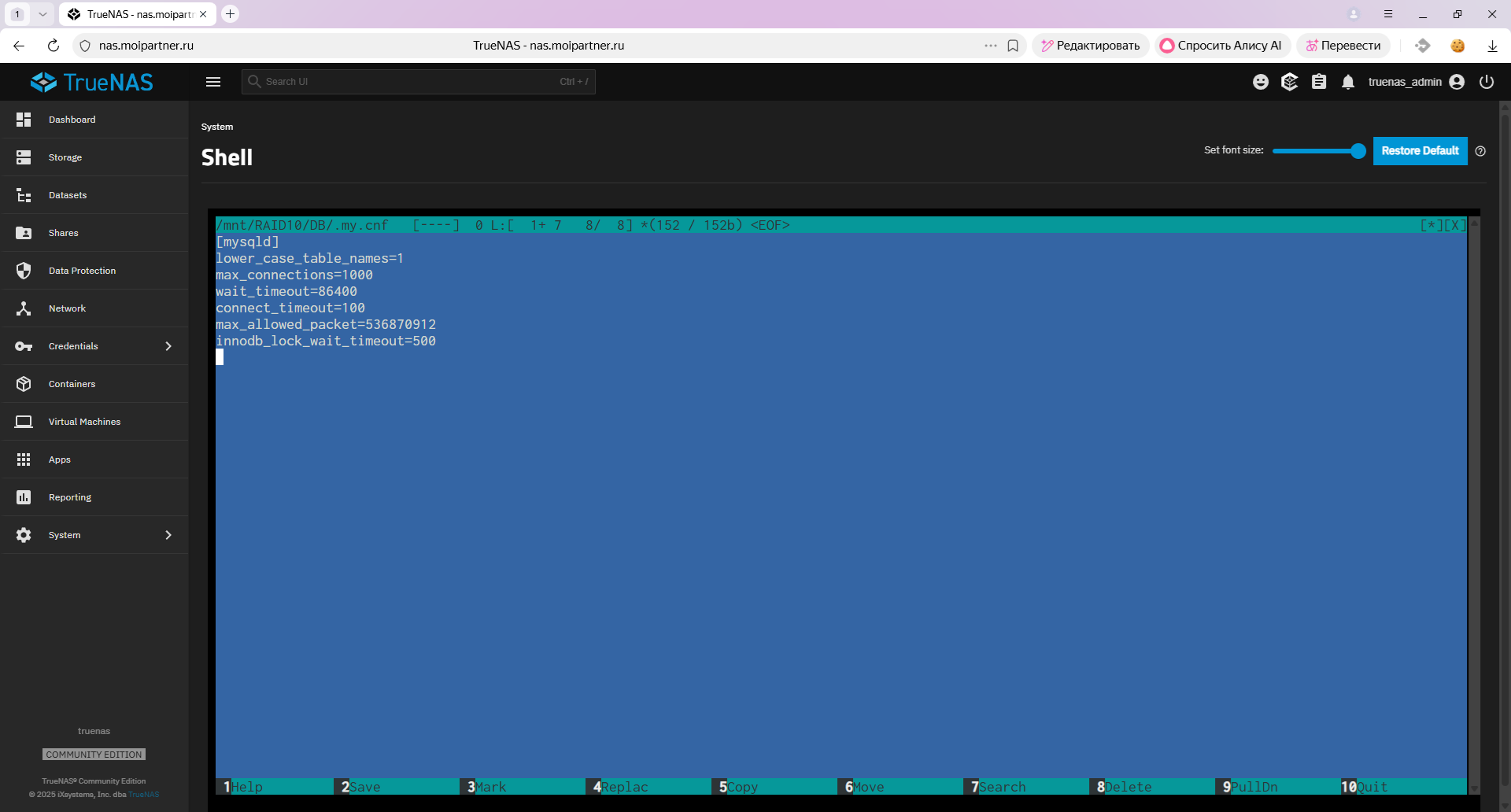Image resolution: width=1511 pixels, height=812 pixels.
Task: Click the browser downloads icon
Action: [x=1491, y=46]
